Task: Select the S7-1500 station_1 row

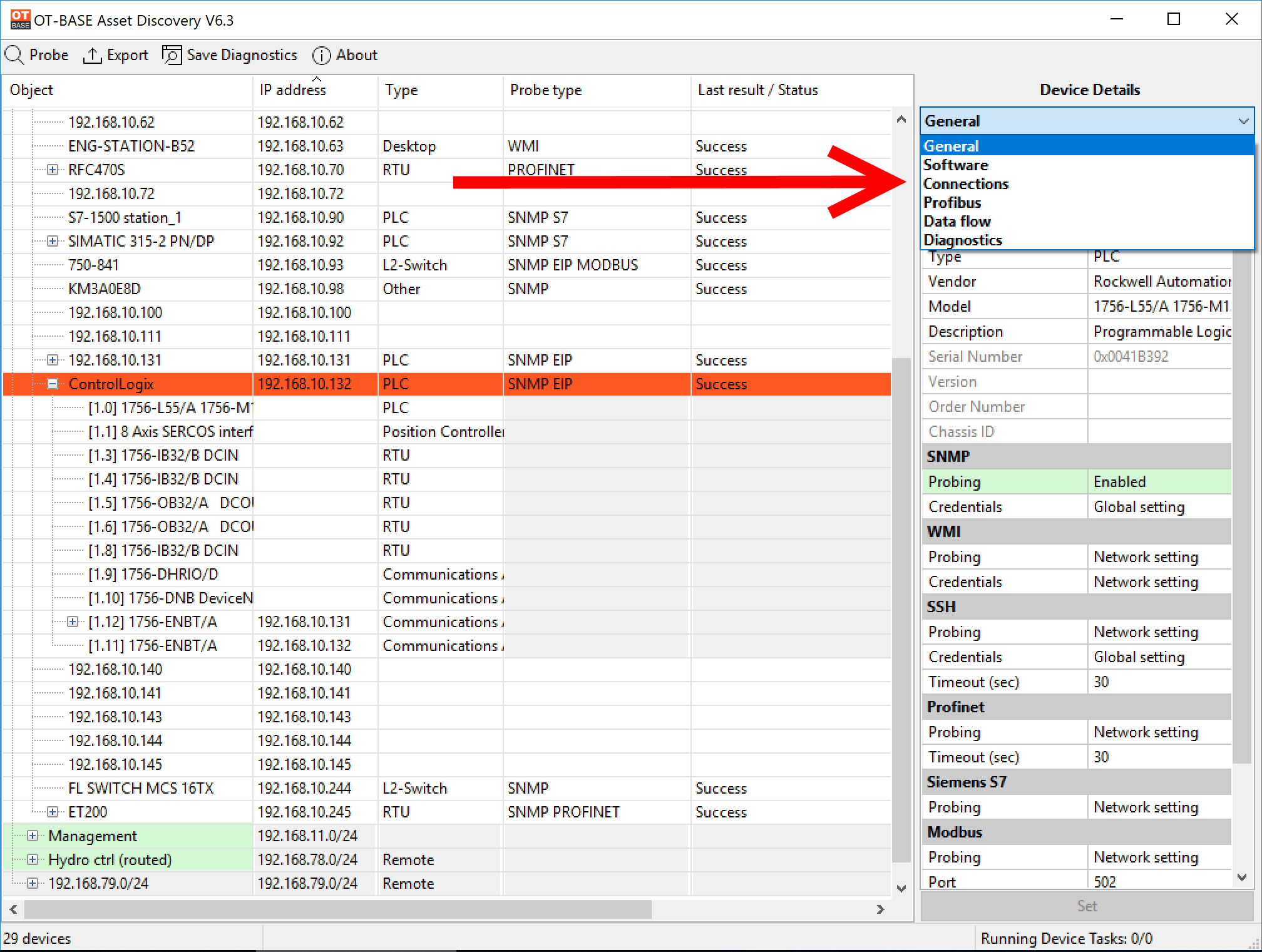Action: tap(447, 217)
